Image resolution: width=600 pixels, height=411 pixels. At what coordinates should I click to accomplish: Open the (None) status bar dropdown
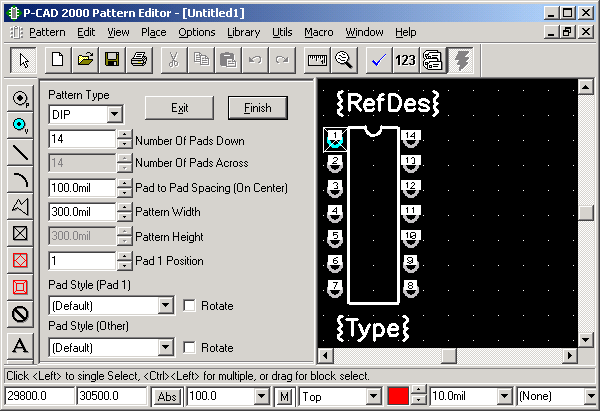(x=591, y=396)
